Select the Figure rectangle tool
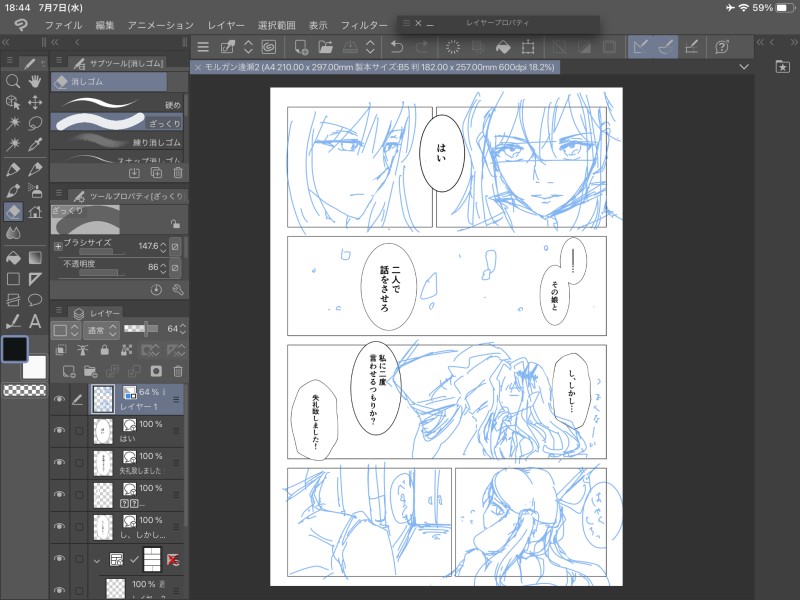Screen dimensions: 800x600 pos(13,279)
